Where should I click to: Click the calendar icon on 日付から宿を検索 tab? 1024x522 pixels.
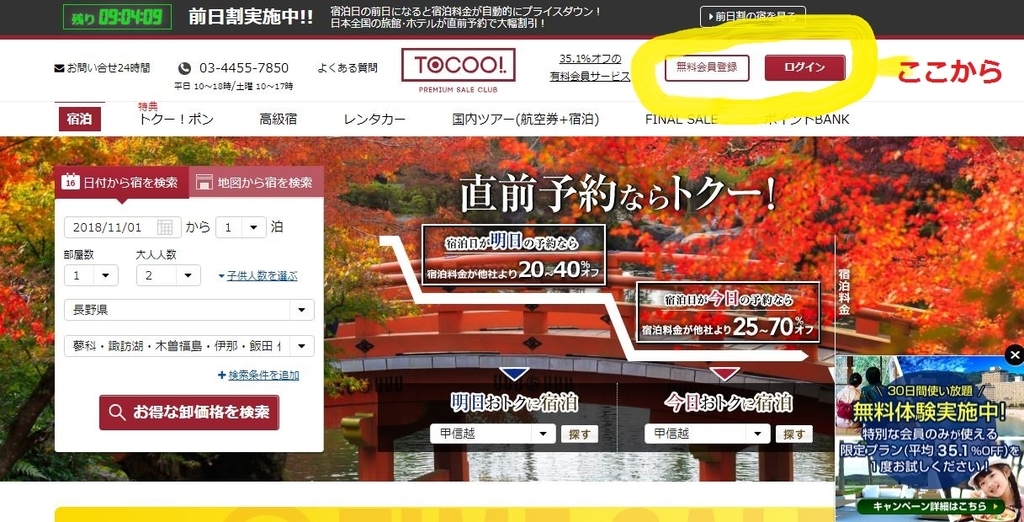pyautogui.click(x=71, y=182)
